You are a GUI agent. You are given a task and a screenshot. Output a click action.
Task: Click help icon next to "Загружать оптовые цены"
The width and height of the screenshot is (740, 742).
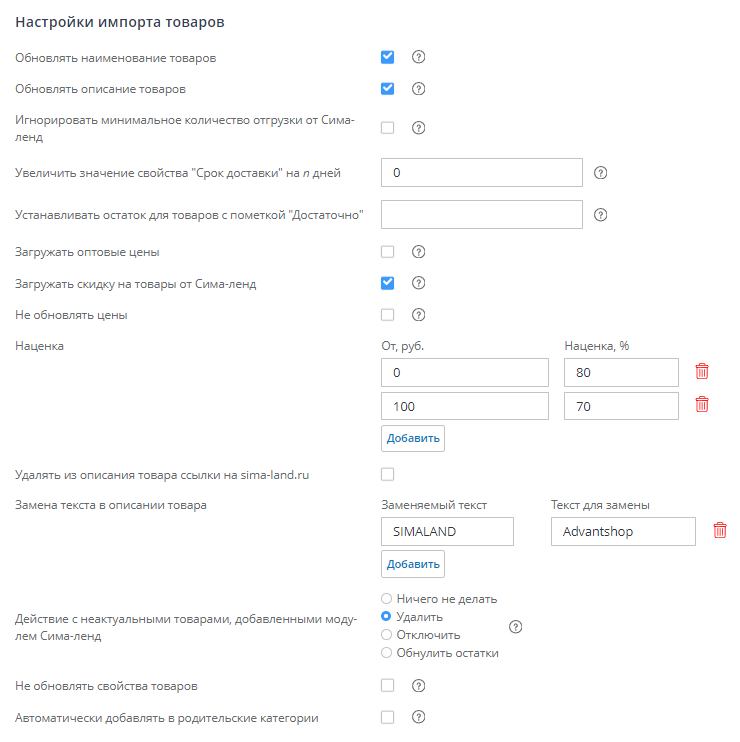[419, 252]
